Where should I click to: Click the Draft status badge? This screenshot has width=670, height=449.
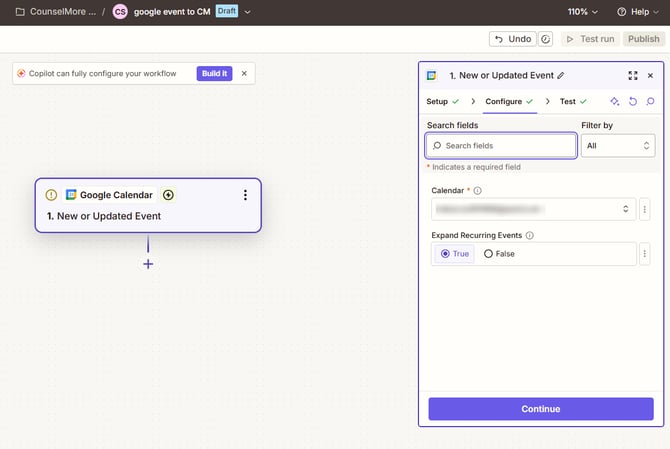pos(226,11)
